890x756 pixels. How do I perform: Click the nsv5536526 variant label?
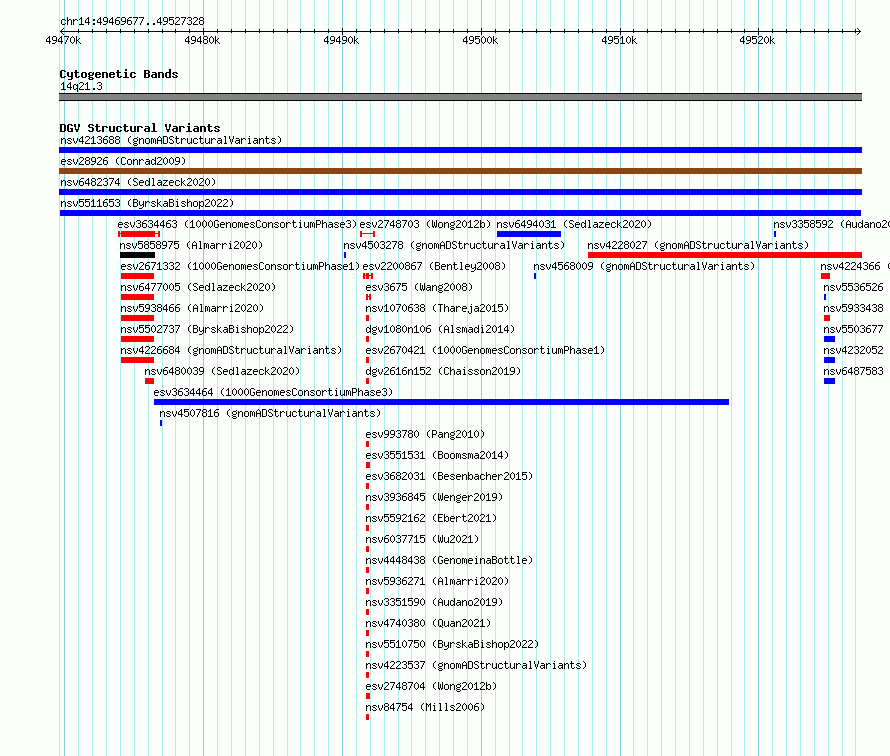tap(853, 287)
